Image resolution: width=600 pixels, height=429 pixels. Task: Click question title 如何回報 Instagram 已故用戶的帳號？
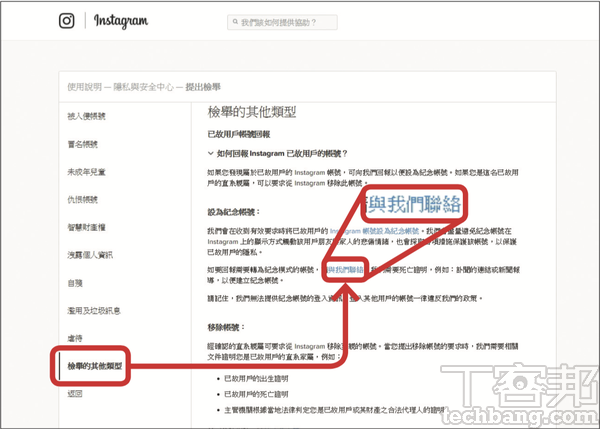point(282,153)
